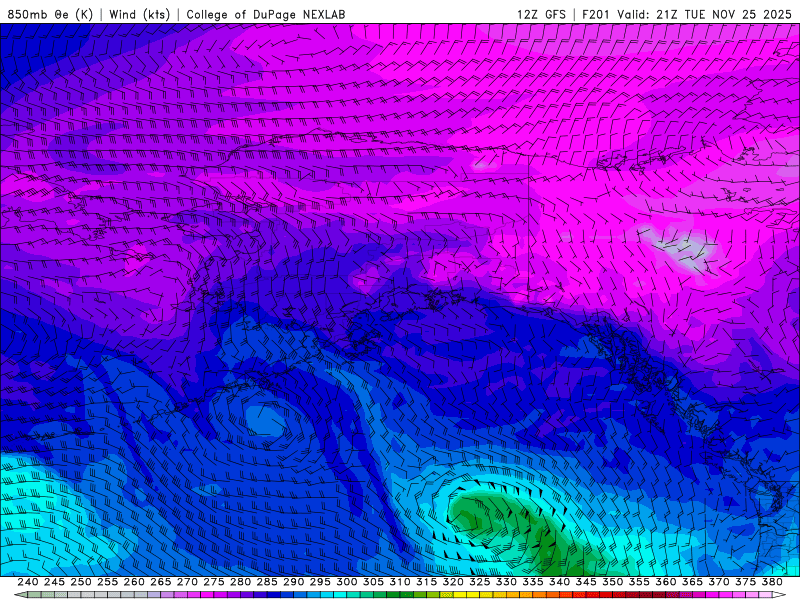800x600 pixels.
Task: Click the light blue center of the western cyclone
Action: (264, 421)
